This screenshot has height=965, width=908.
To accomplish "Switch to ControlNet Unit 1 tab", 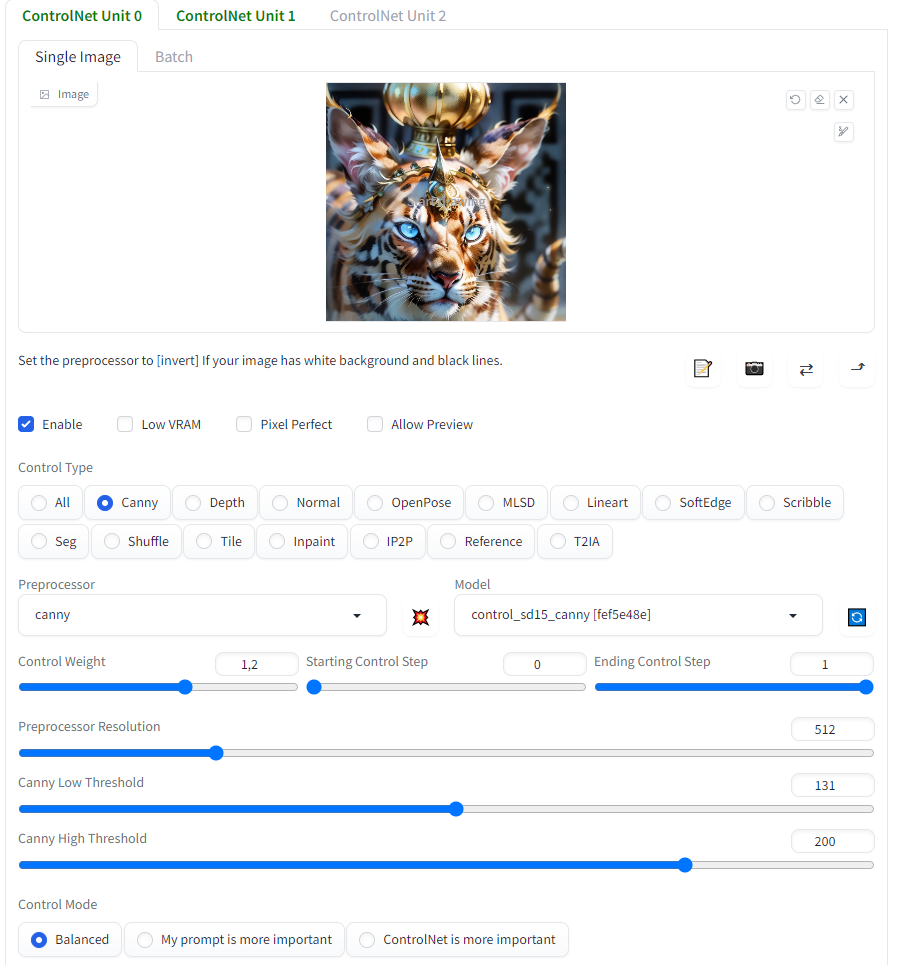I will tap(235, 16).
